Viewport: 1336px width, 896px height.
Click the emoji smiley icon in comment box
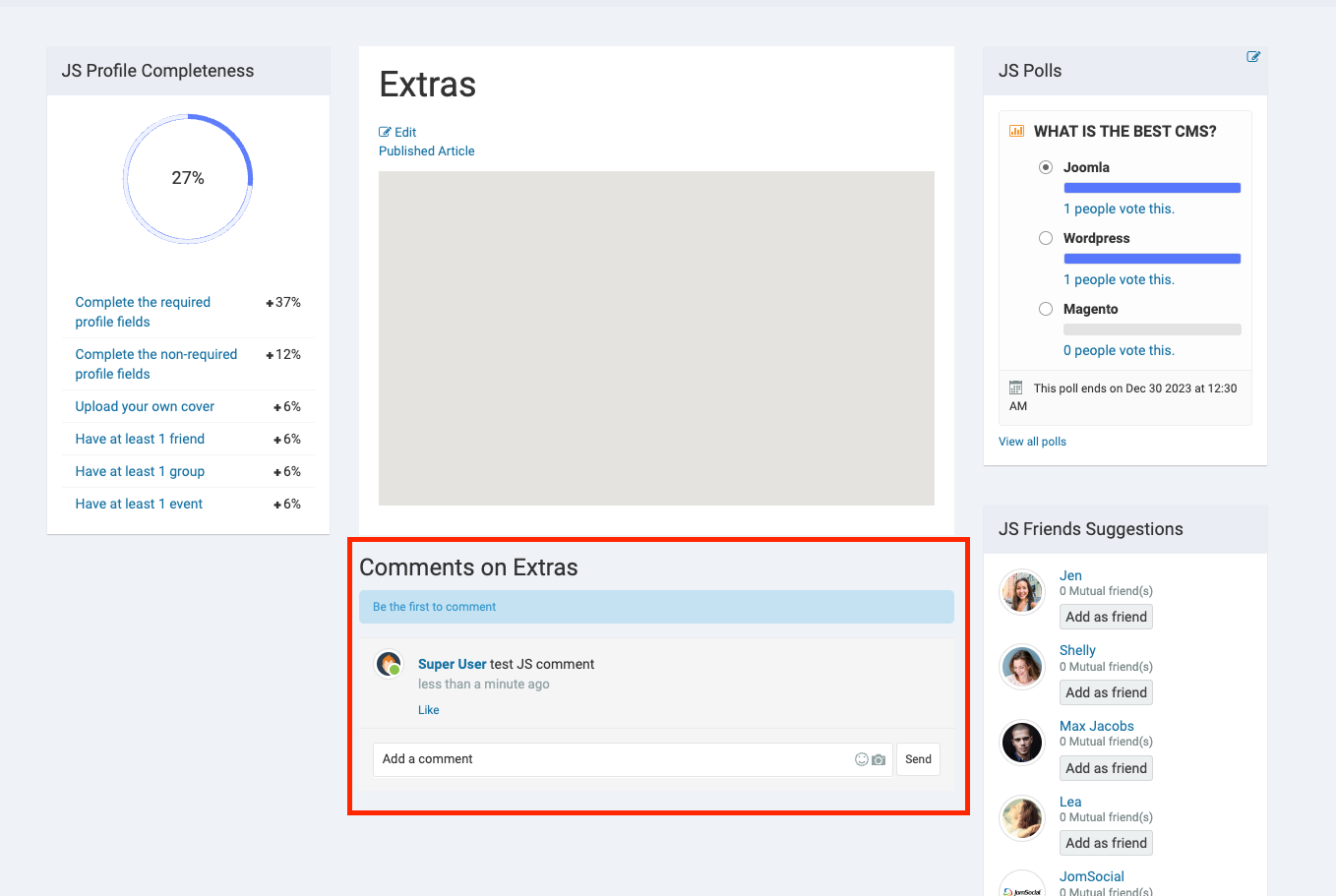pos(862,759)
